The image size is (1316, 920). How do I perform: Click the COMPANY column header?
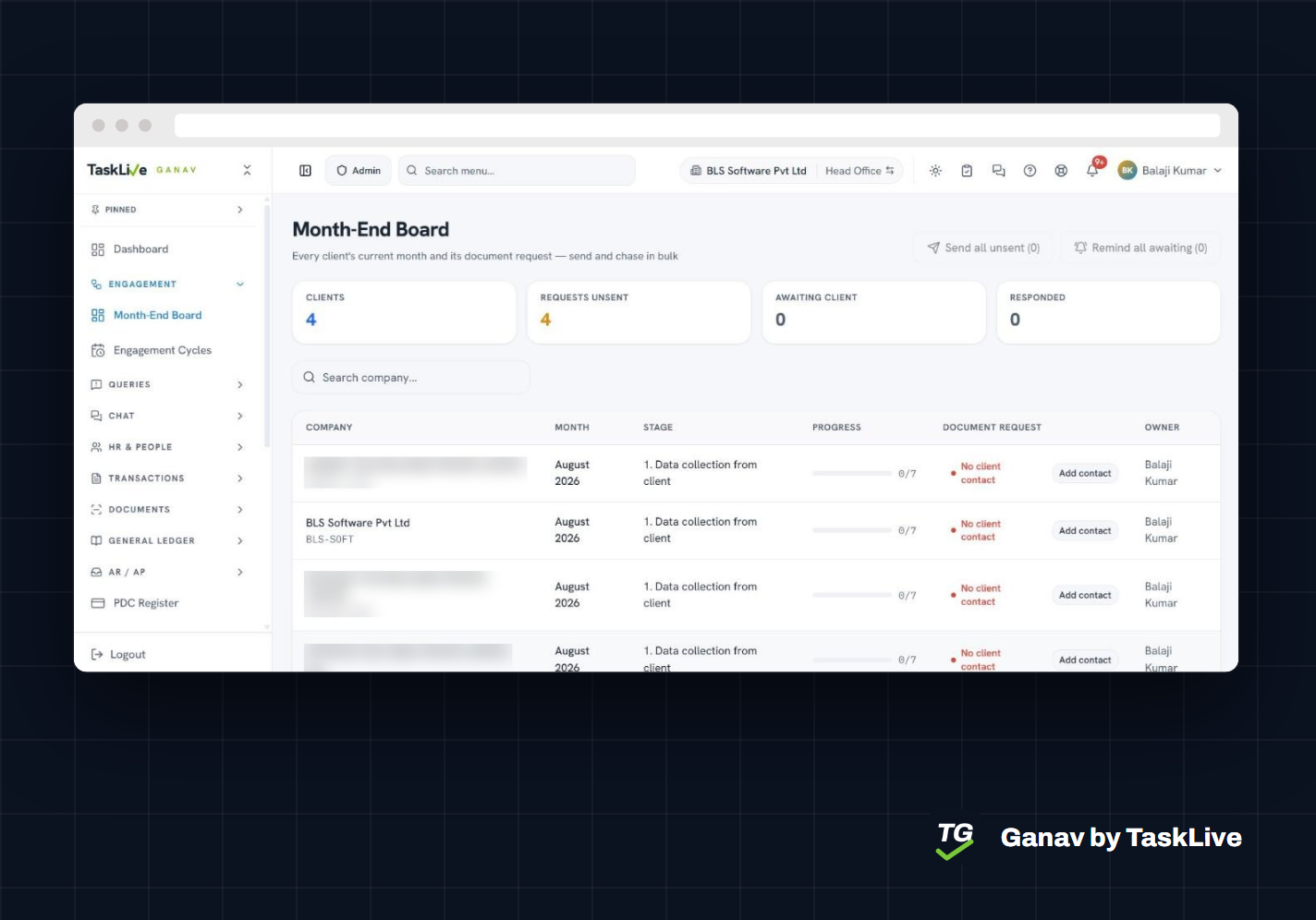coord(329,428)
